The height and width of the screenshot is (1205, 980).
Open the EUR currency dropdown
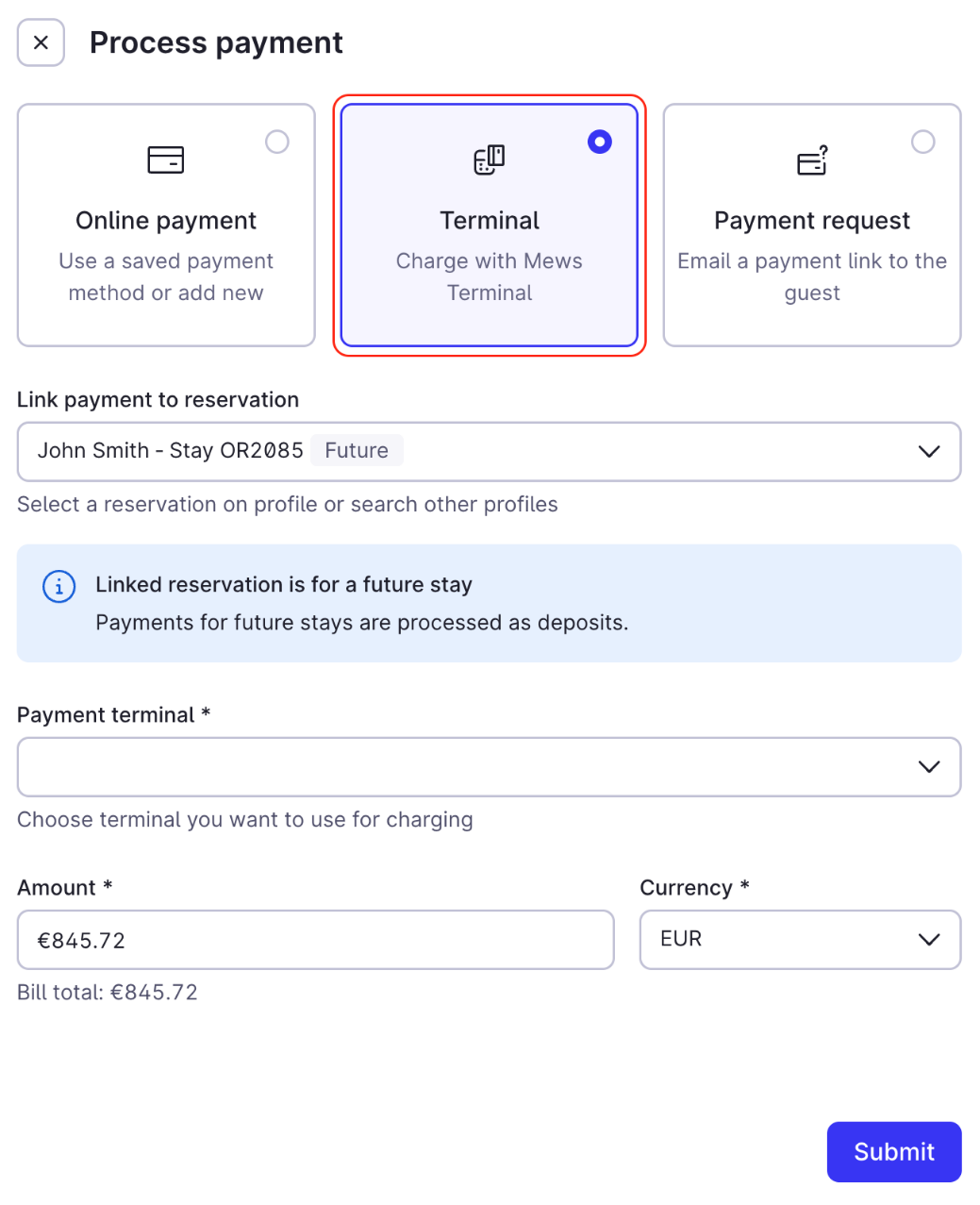800,940
